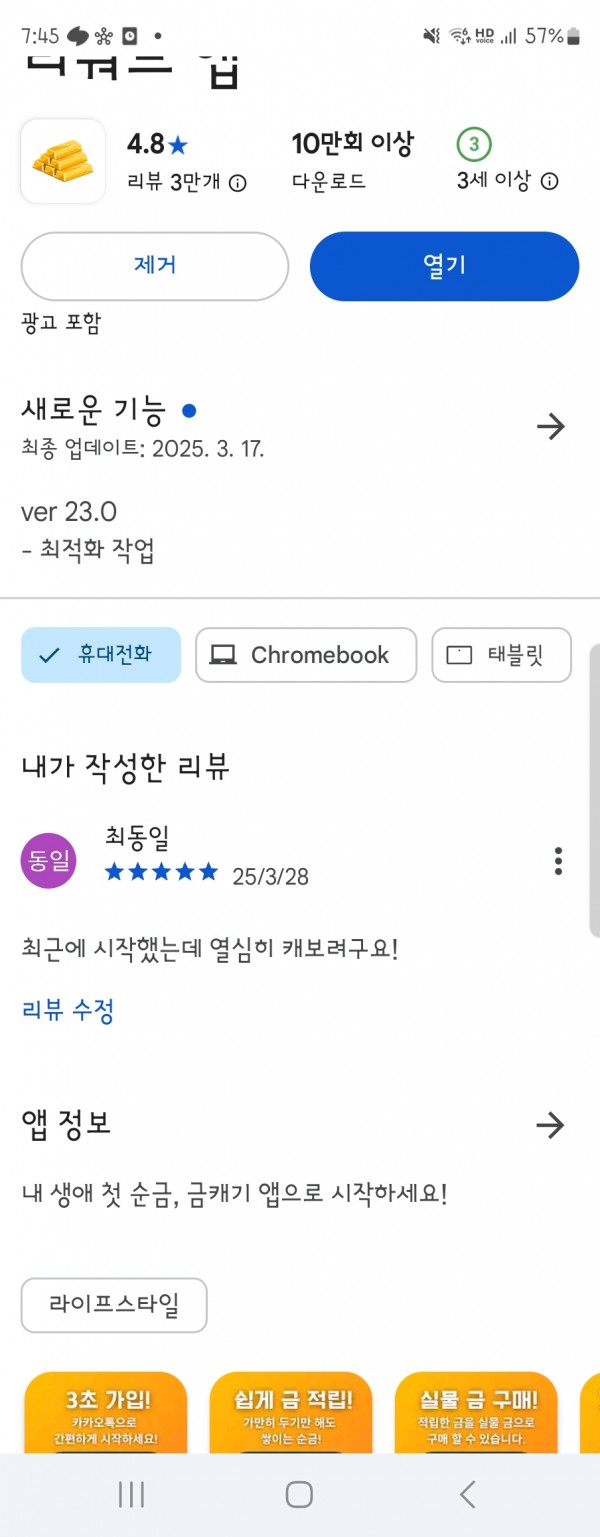Tap the 제거 uninstall button
600x1537 pixels.
pyautogui.click(x=155, y=266)
